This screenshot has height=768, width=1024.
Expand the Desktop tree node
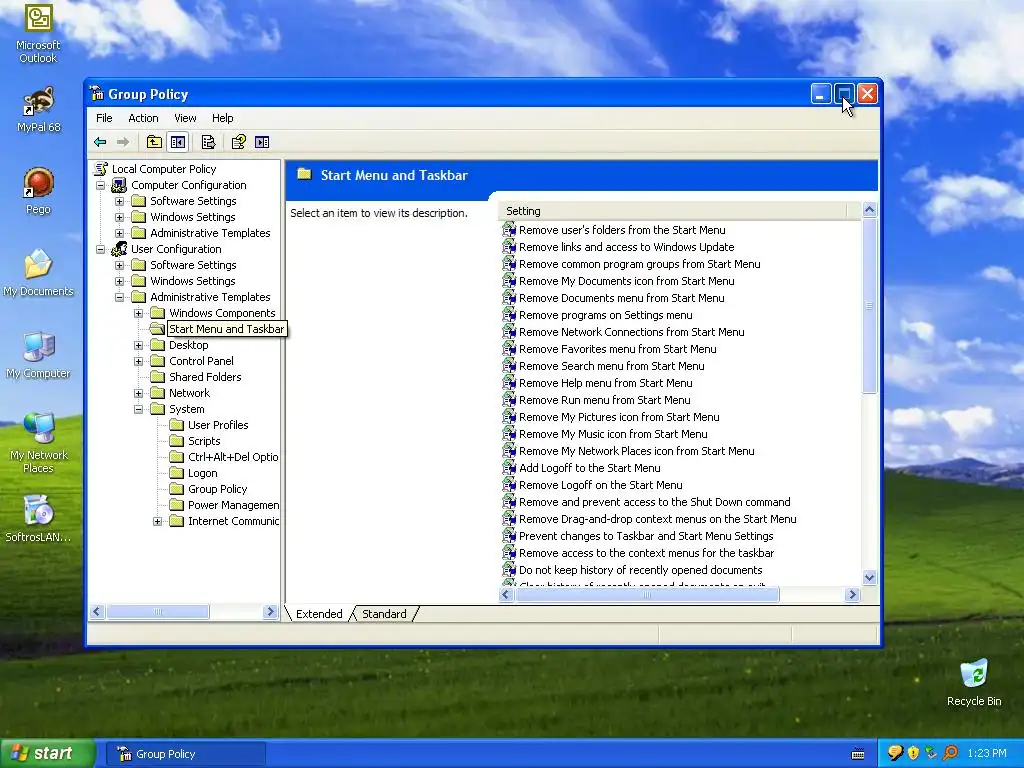[138, 345]
